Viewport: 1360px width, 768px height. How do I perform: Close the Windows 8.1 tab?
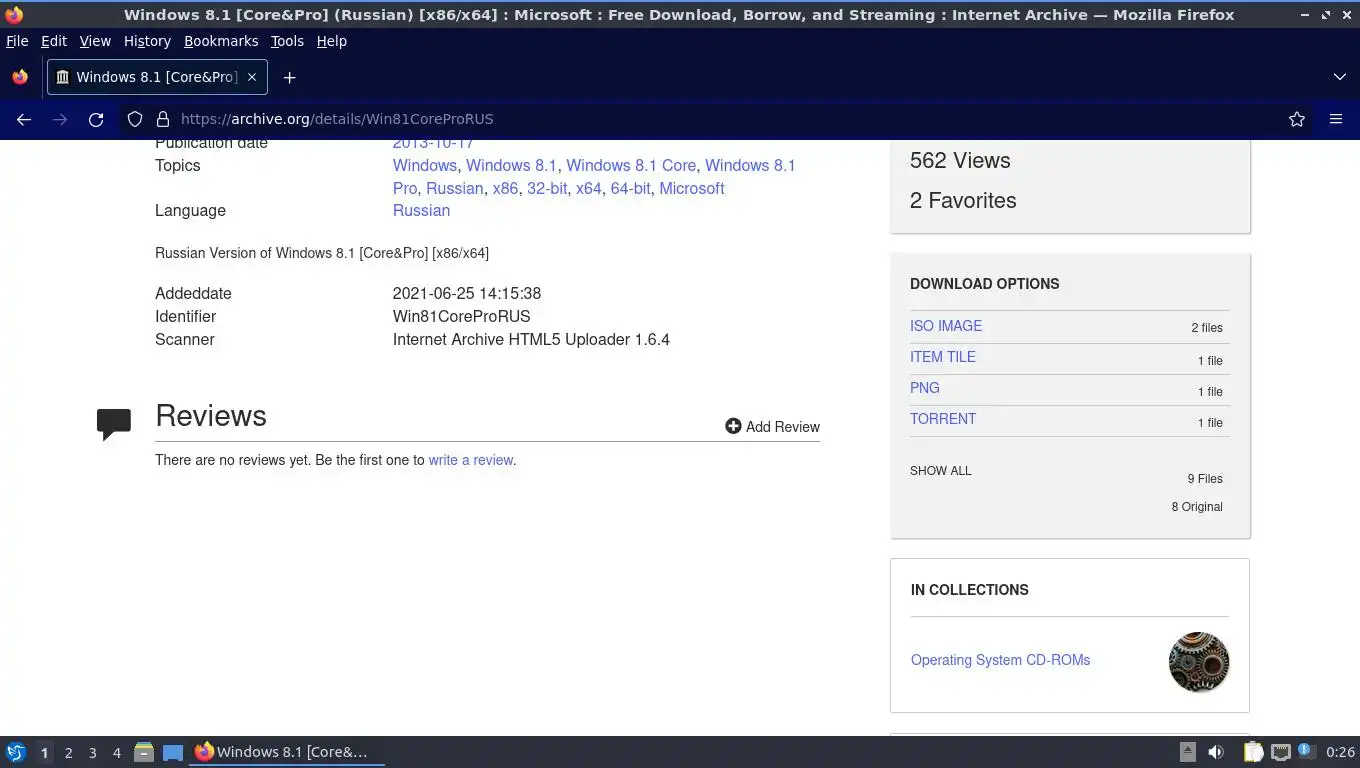pyautogui.click(x=252, y=77)
